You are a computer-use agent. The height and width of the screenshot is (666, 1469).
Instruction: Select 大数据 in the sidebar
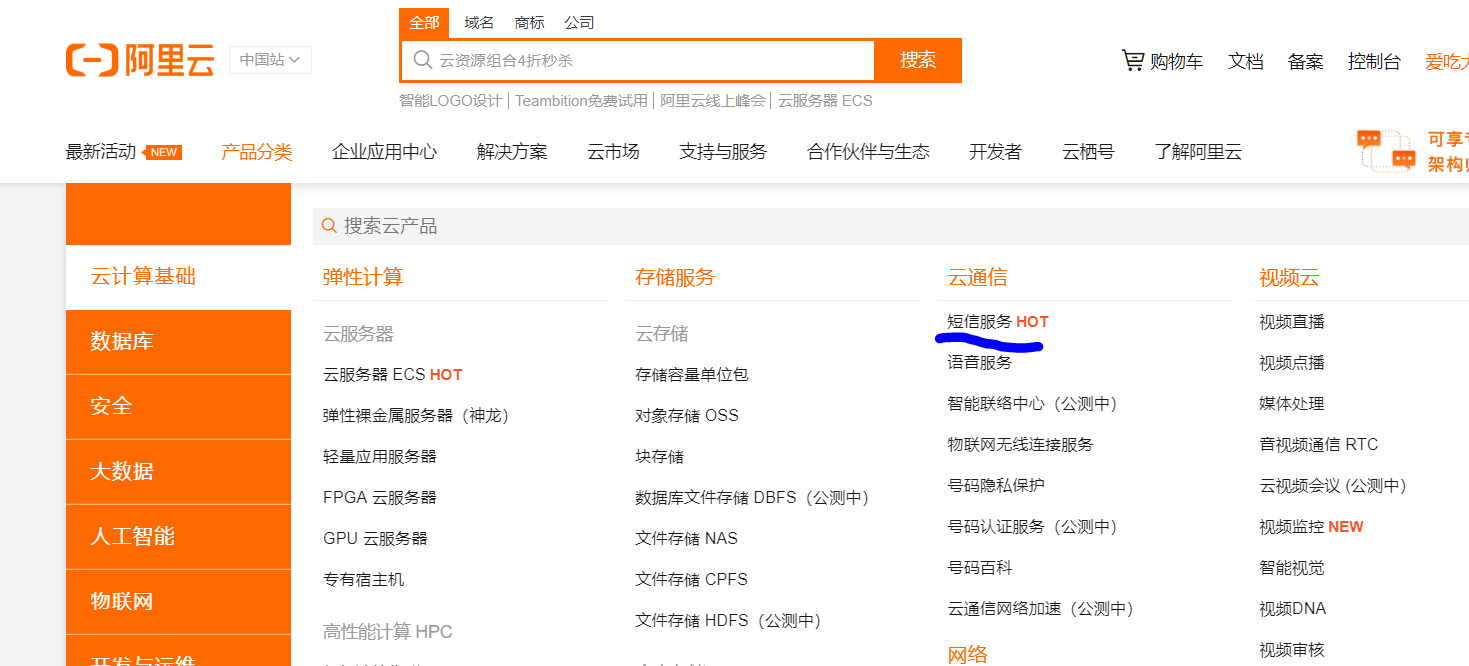tap(178, 472)
